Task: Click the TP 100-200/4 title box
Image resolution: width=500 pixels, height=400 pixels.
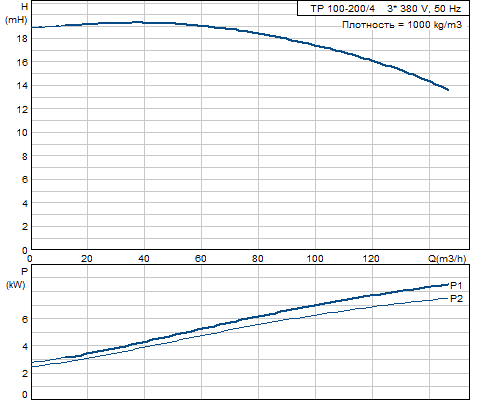Action: coord(383,8)
